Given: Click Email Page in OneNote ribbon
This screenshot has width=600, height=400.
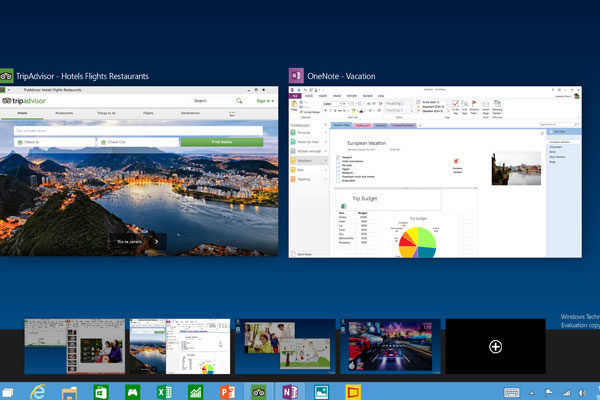Looking at the screenshot, I should coord(486,109).
